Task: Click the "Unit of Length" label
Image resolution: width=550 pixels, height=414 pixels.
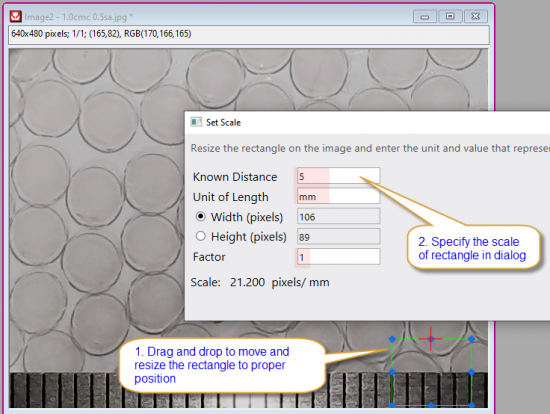Action: [231, 197]
